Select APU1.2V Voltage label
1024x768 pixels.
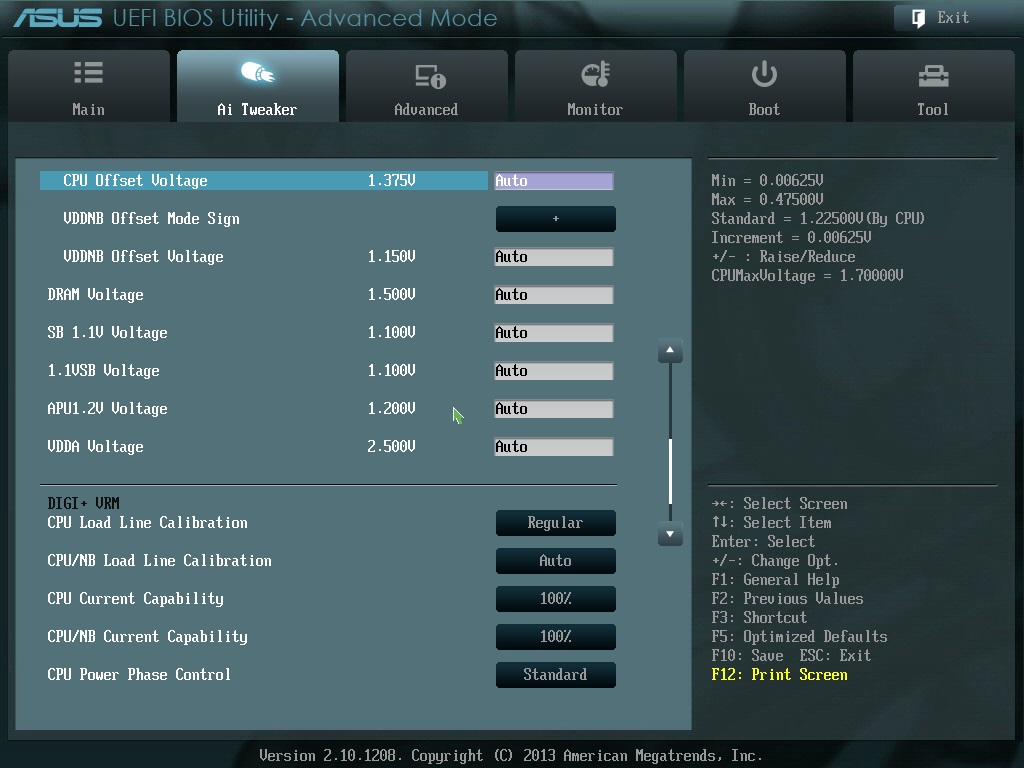(107, 408)
